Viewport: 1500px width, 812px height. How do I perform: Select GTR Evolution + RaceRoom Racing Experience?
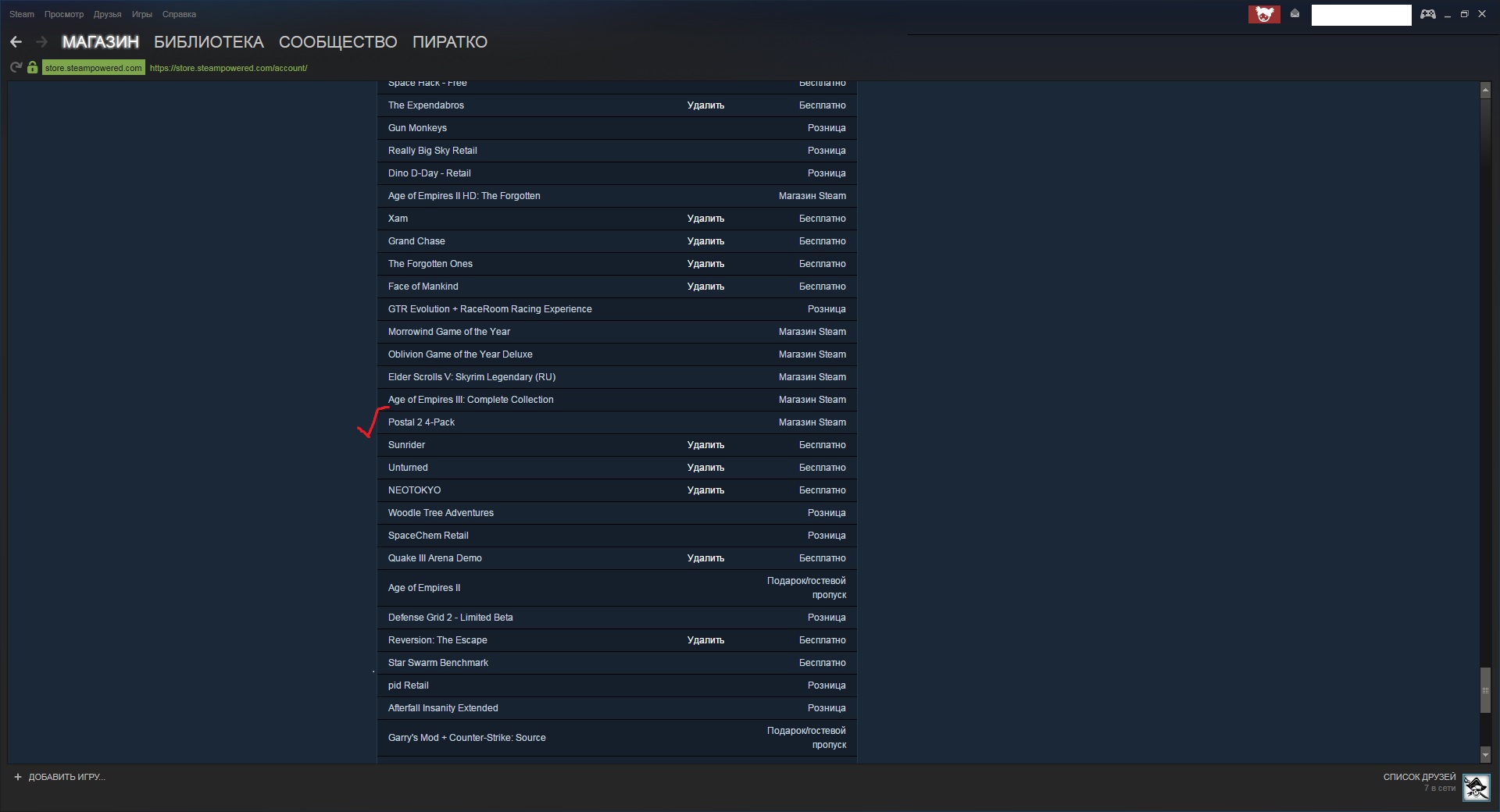490,309
